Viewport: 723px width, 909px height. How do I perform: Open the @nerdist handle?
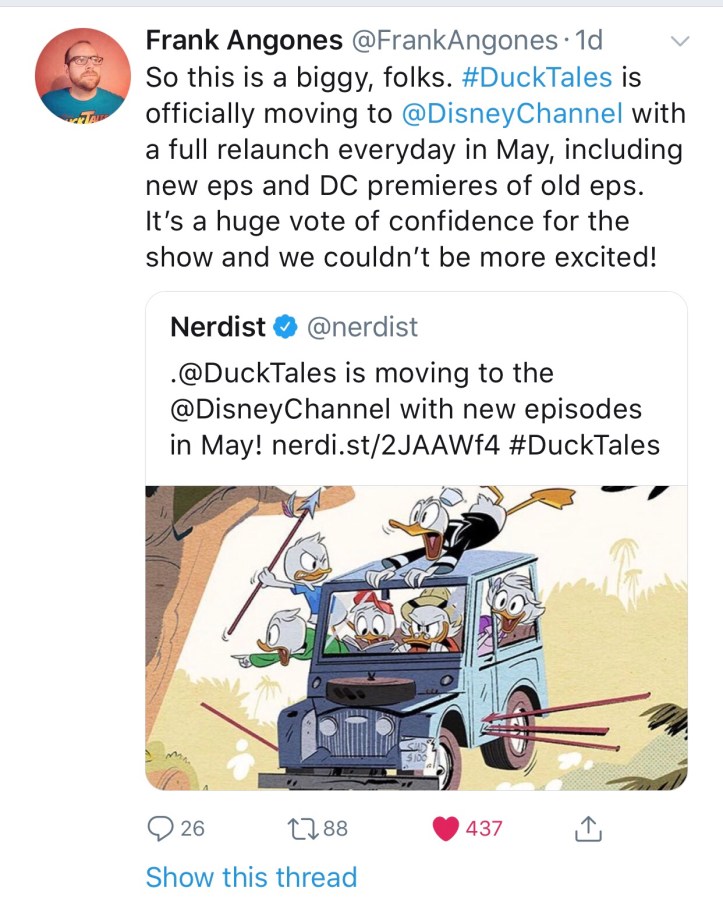point(360,327)
